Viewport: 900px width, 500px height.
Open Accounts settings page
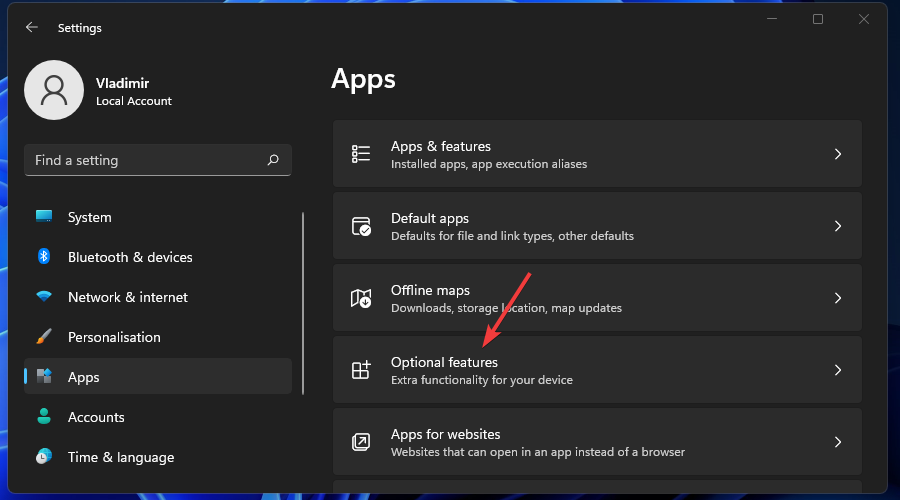[x=96, y=417]
